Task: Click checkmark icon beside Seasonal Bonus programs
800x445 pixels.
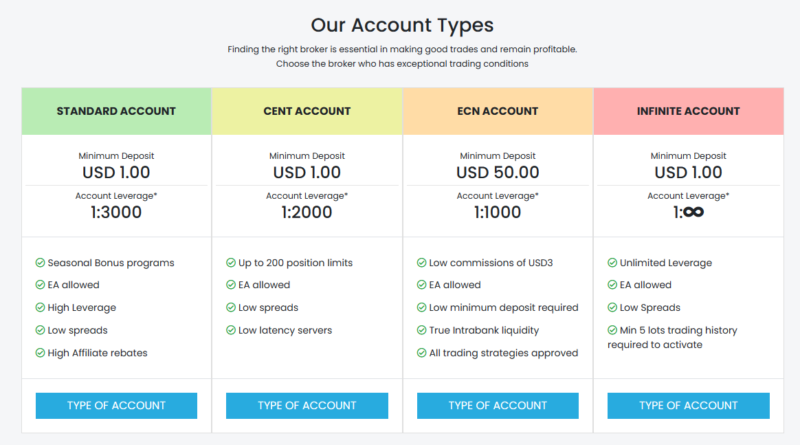Action: point(40,263)
